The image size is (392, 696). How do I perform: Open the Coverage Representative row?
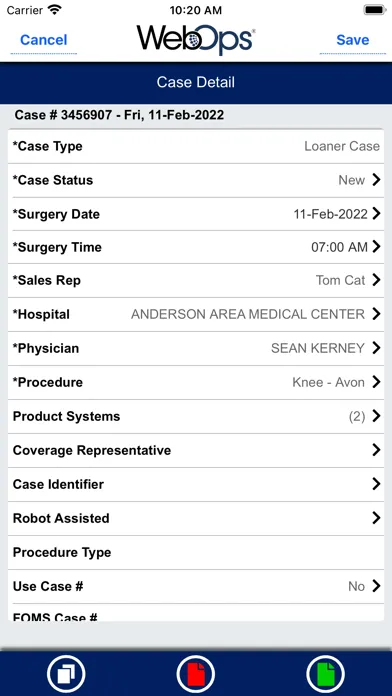[x=196, y=450]
